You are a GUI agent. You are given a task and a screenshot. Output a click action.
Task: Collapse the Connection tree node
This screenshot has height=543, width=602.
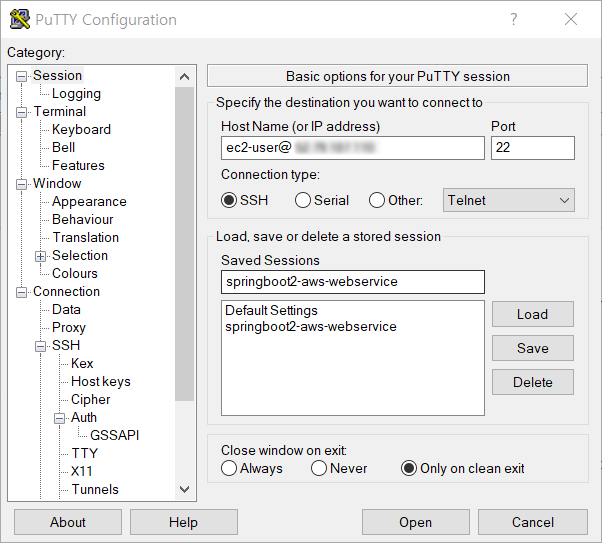pyautogui.click(x=21, y=292)
